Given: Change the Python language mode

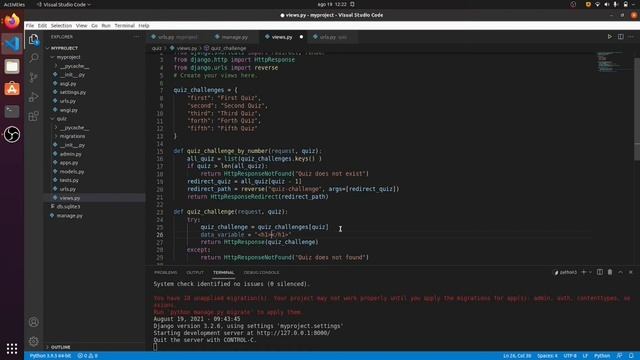Looking at the screenshot, I should (602, 356).
